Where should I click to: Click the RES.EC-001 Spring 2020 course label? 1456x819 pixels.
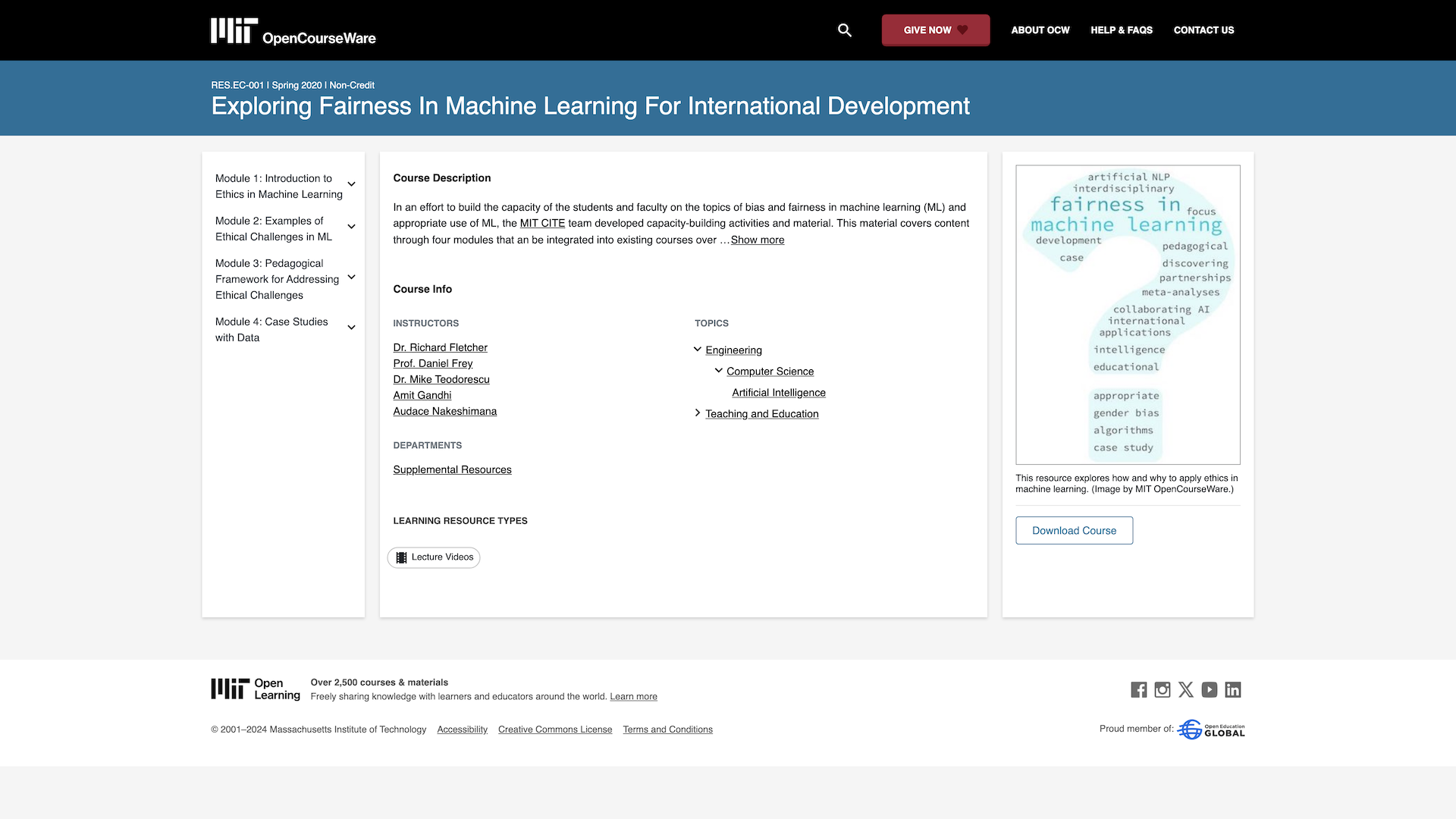293,85
